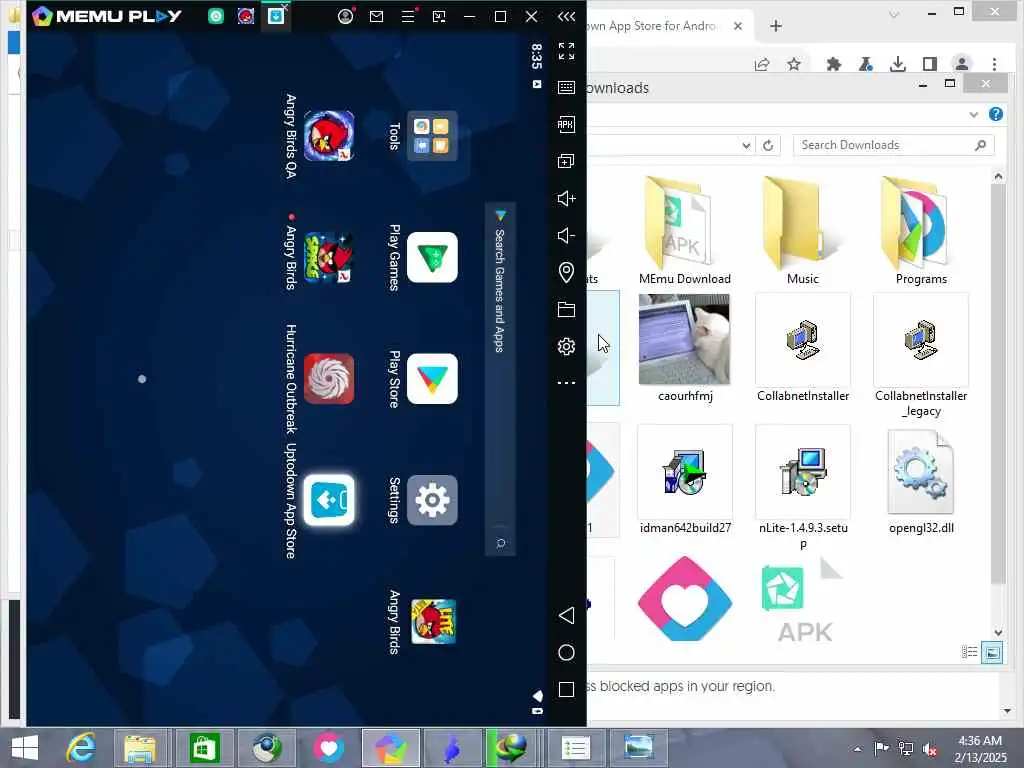Open the Tools folder in MEmu
Image resolution: width=1024 pixels, height=768 pixels.
(432, 136)
